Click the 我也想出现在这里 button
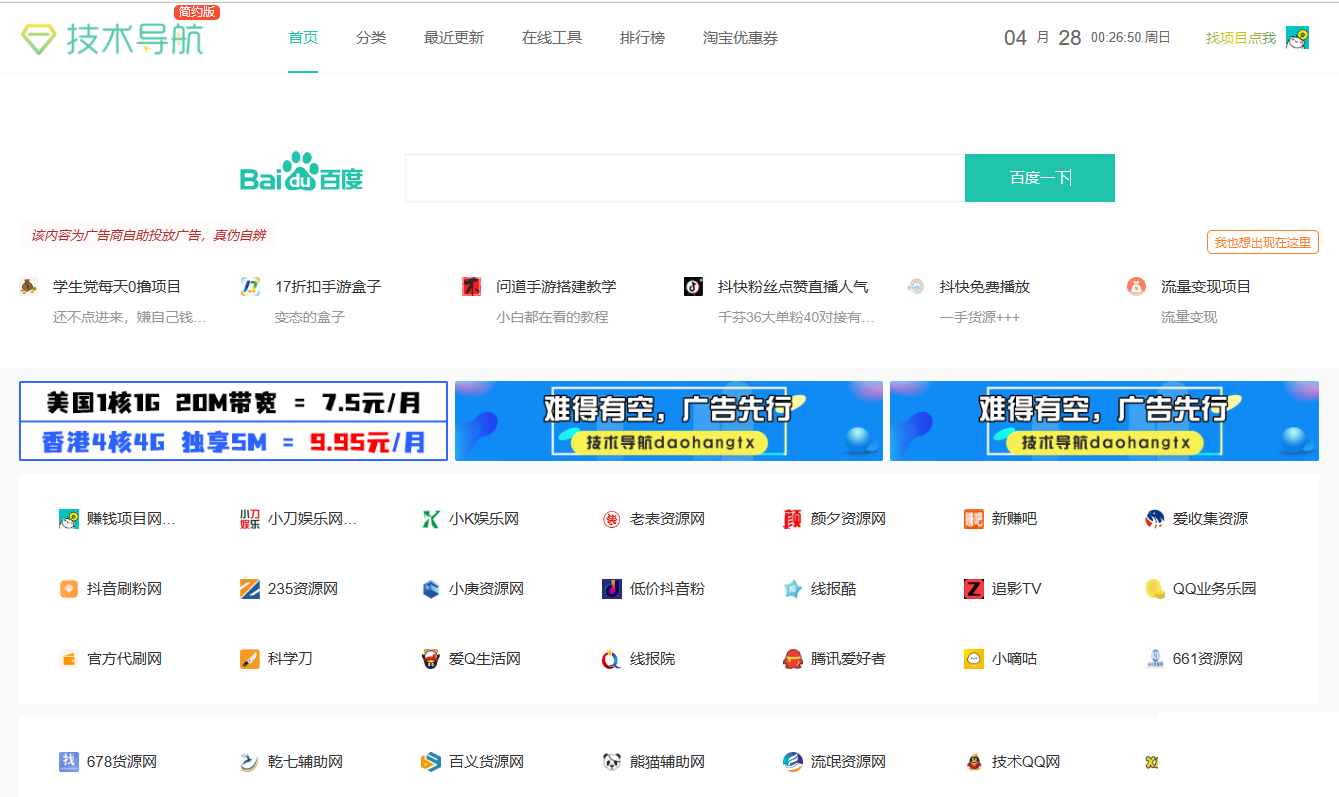Image resolution: width=1339 pixels, height=797 pixels. [x=1263, y=242]
